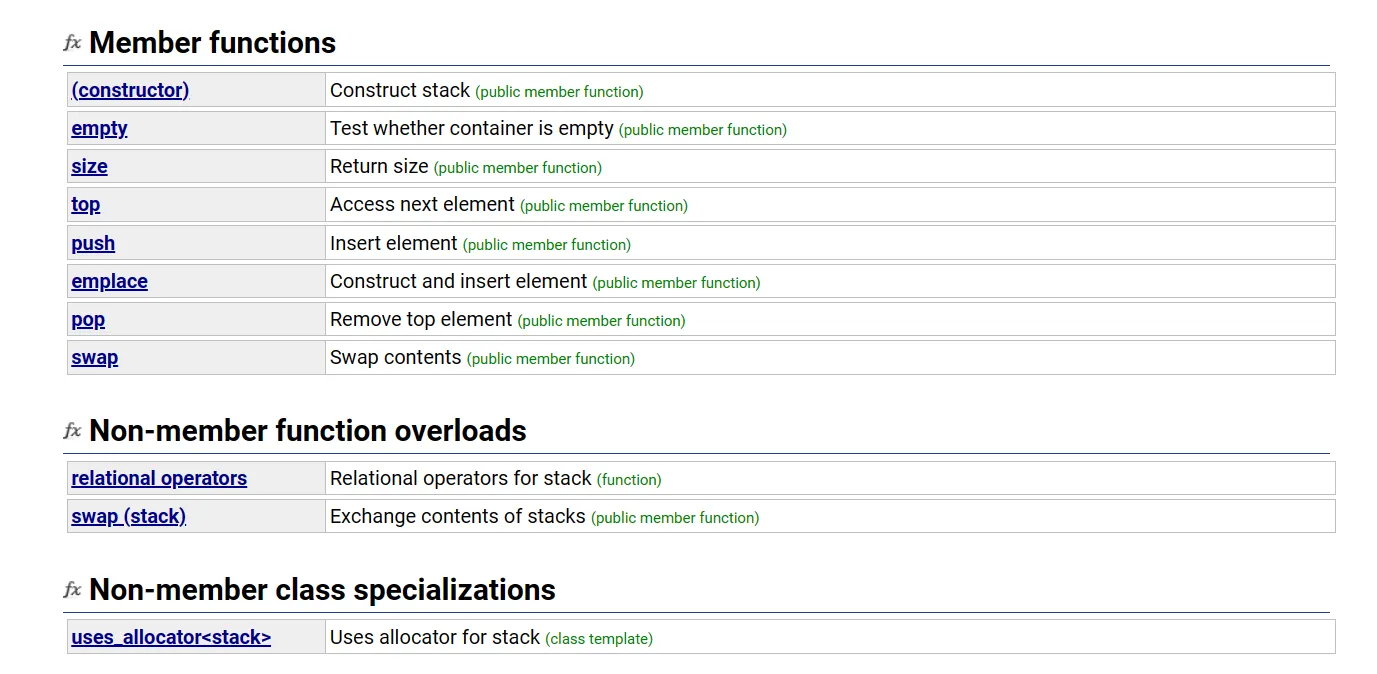The image size is (1377, 674).
Task: Click the swap member function link
Action: pos(94,357)
